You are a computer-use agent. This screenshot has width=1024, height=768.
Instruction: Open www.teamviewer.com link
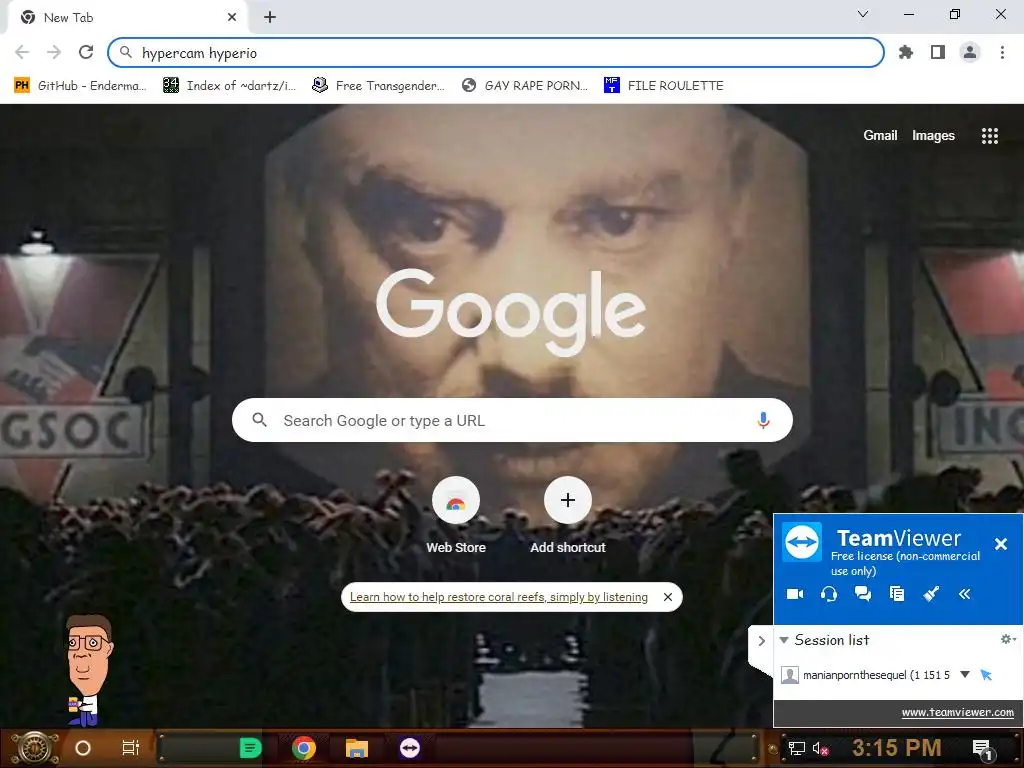pos(957,712)
